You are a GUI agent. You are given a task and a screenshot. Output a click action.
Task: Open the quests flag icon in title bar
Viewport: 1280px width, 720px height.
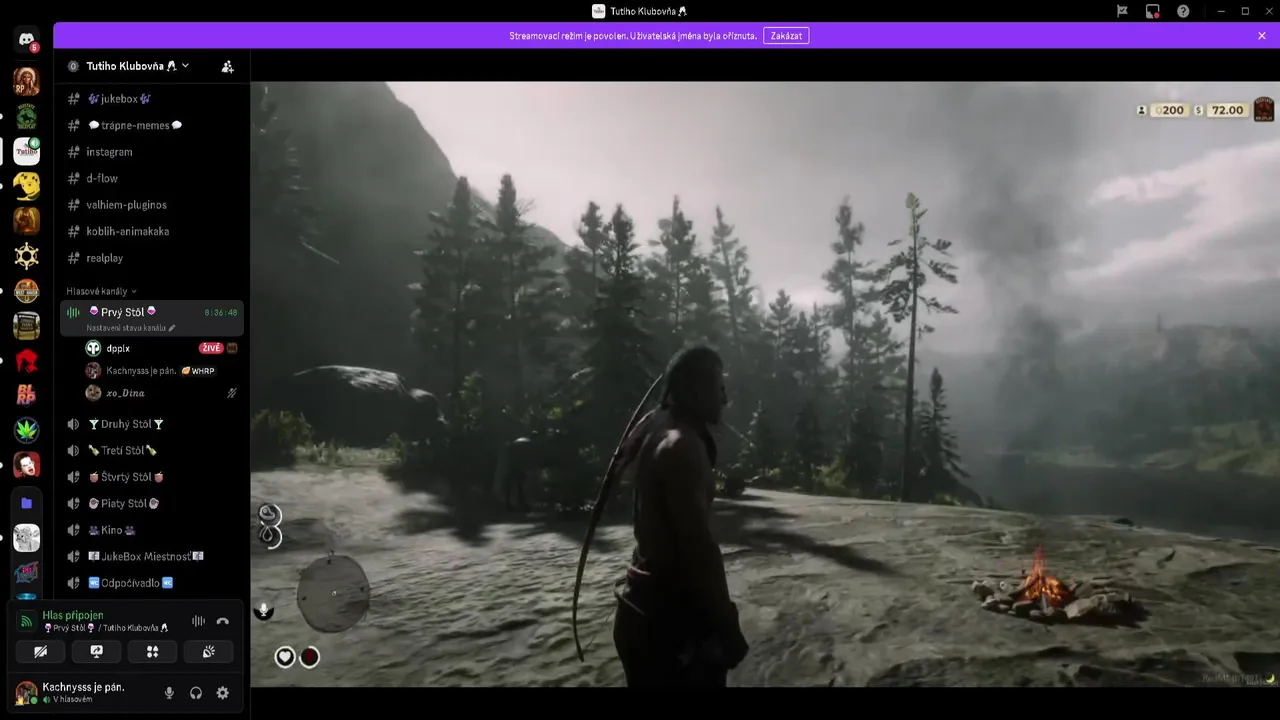tap(1122, 11)
